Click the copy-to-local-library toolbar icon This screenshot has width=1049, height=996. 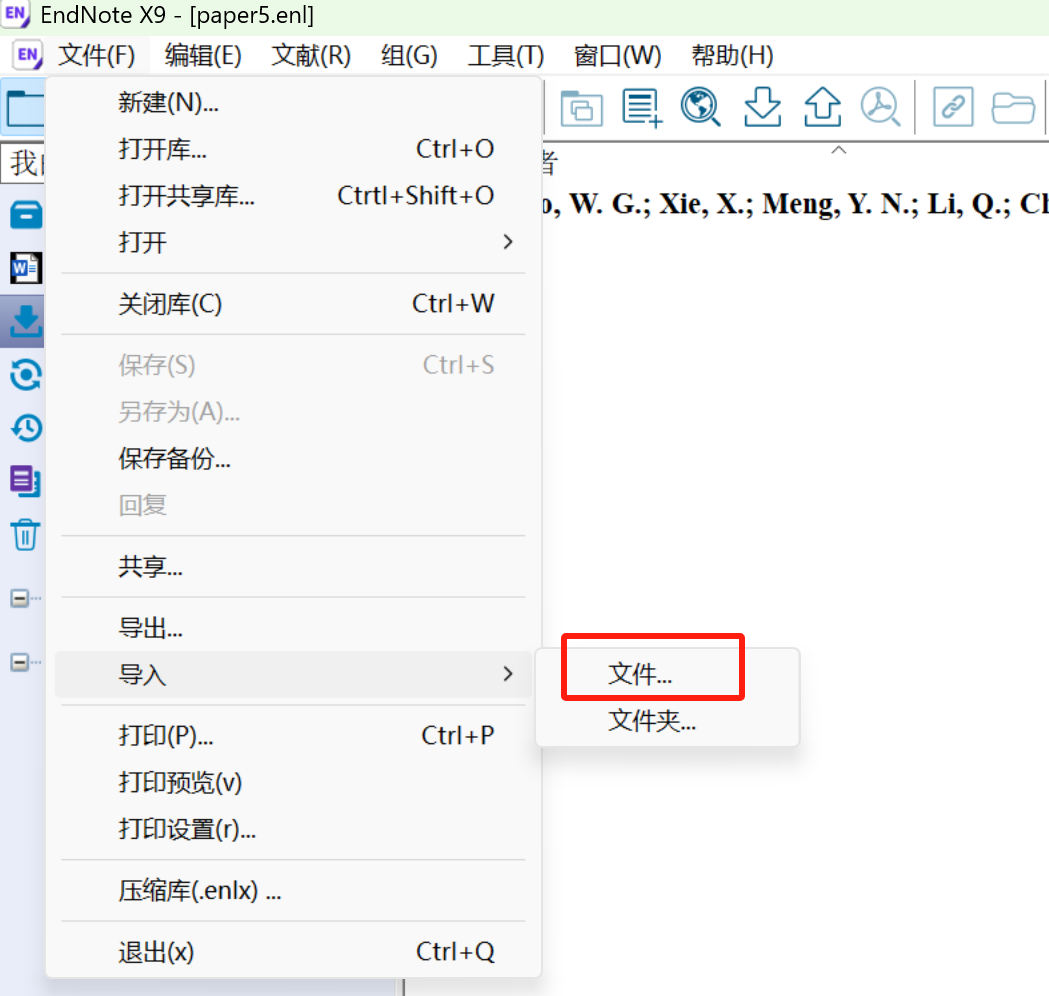(581, 108)
